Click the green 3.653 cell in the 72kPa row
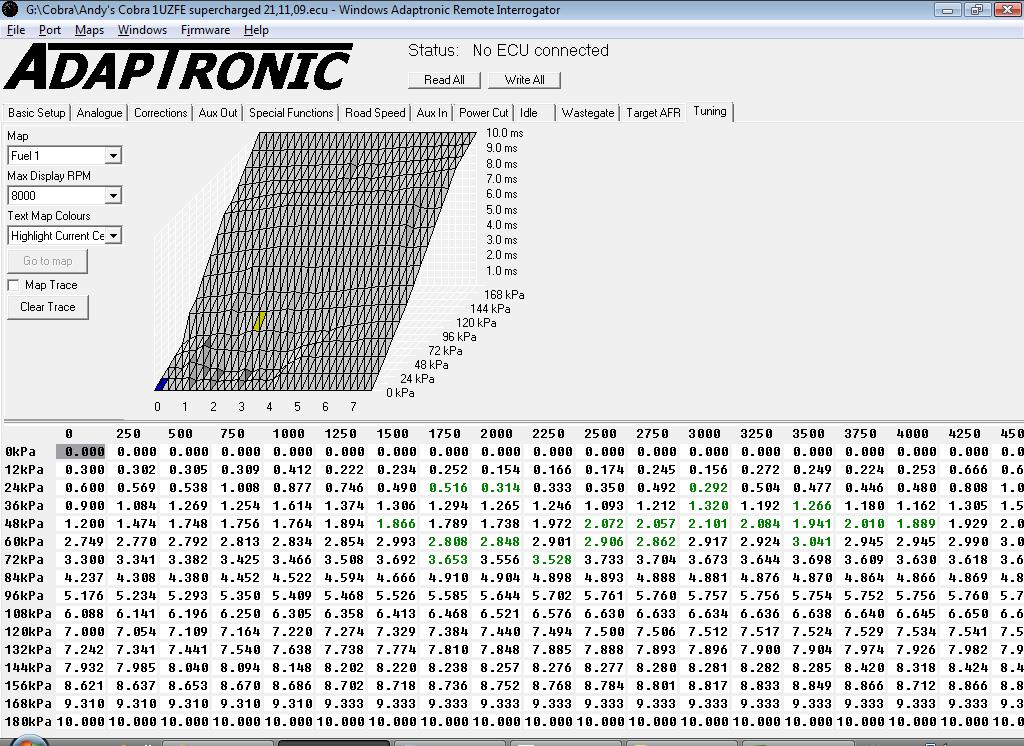Image resolution: width=1024 pixels, height=746 pixels. (x=448, y=560)
